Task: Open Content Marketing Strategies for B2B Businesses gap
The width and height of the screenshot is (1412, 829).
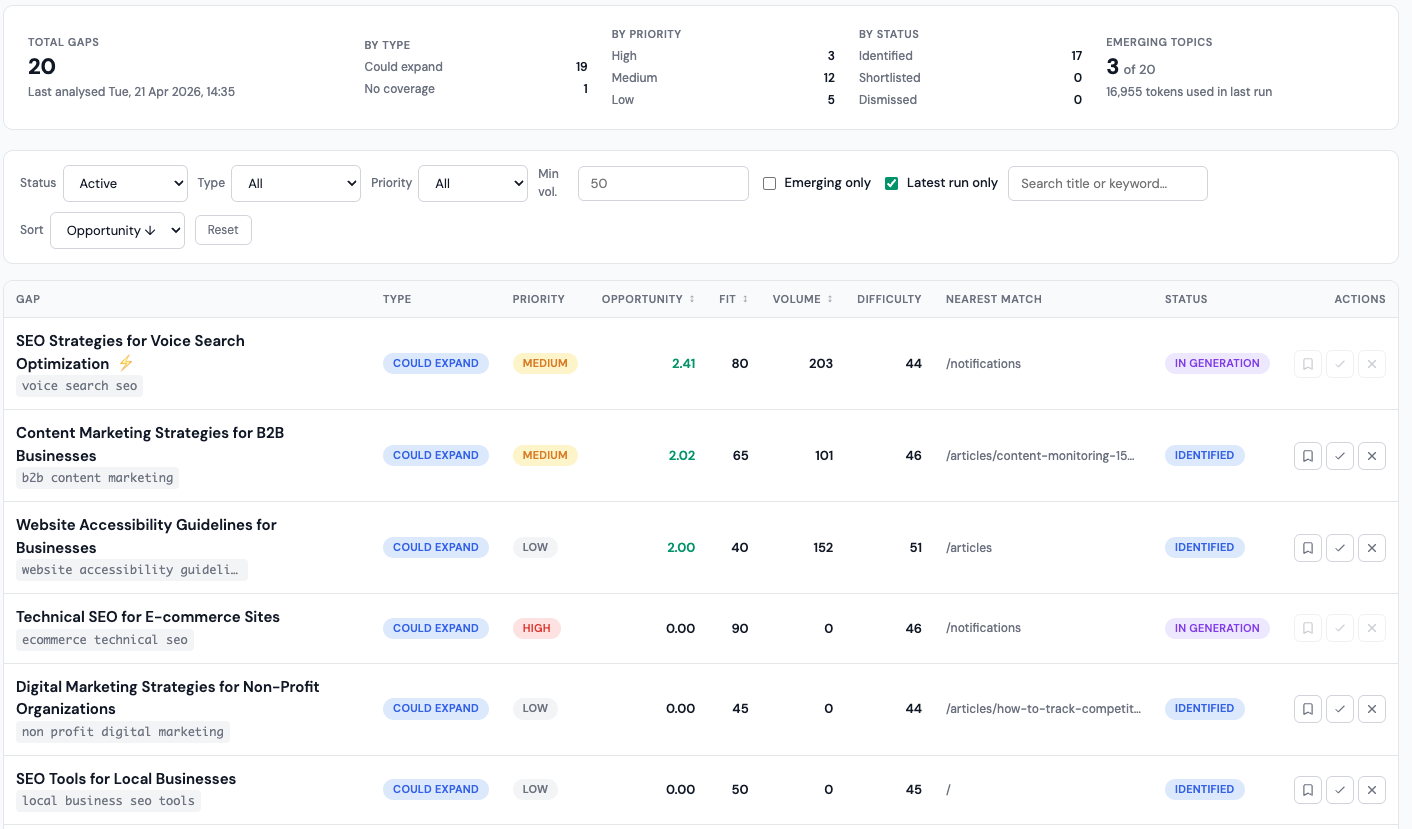Action: point(150,444)
